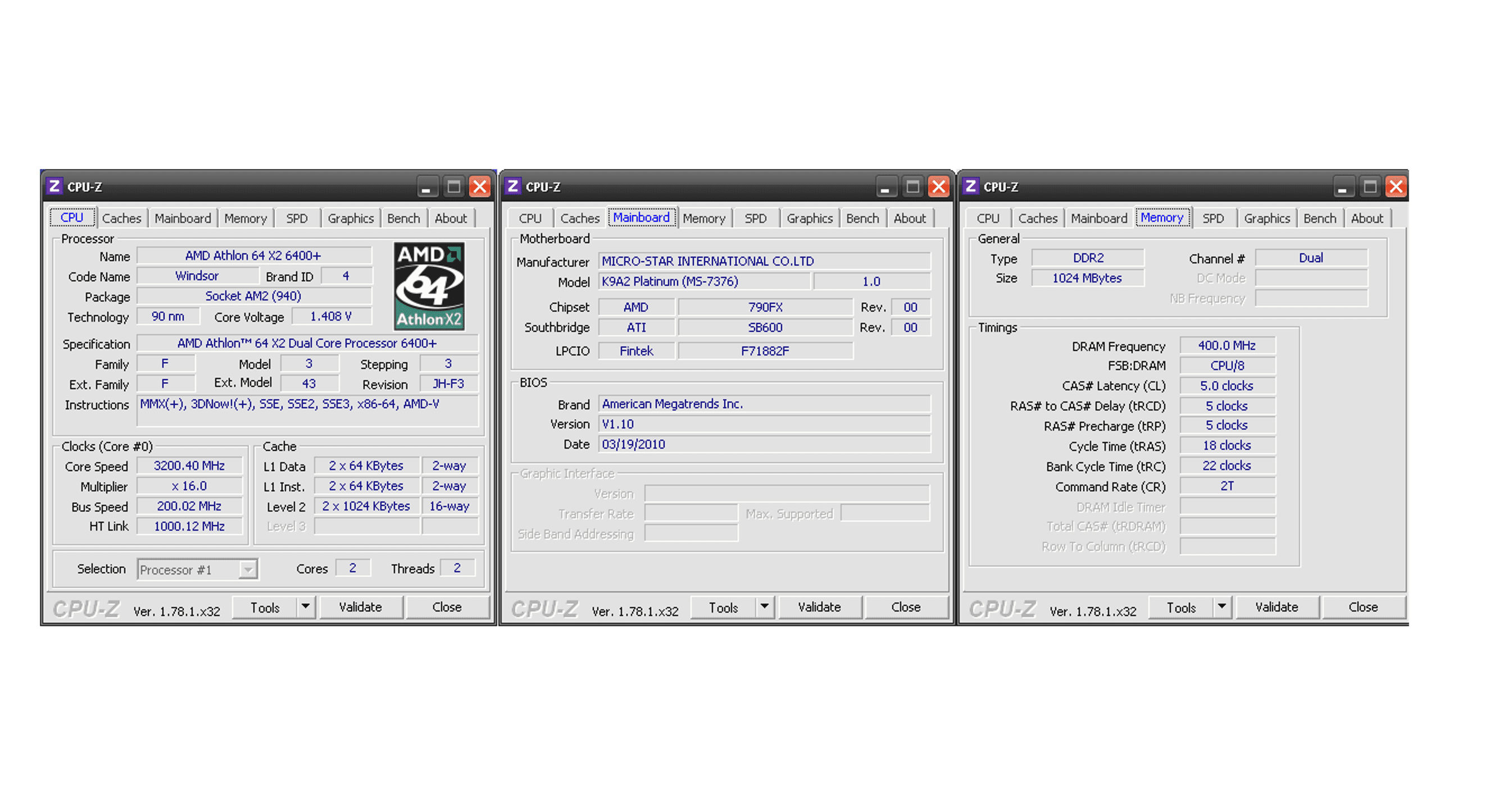
Task: Click the motherboard model K9A2 Platinum (MS-7376)
Action: 704,281
